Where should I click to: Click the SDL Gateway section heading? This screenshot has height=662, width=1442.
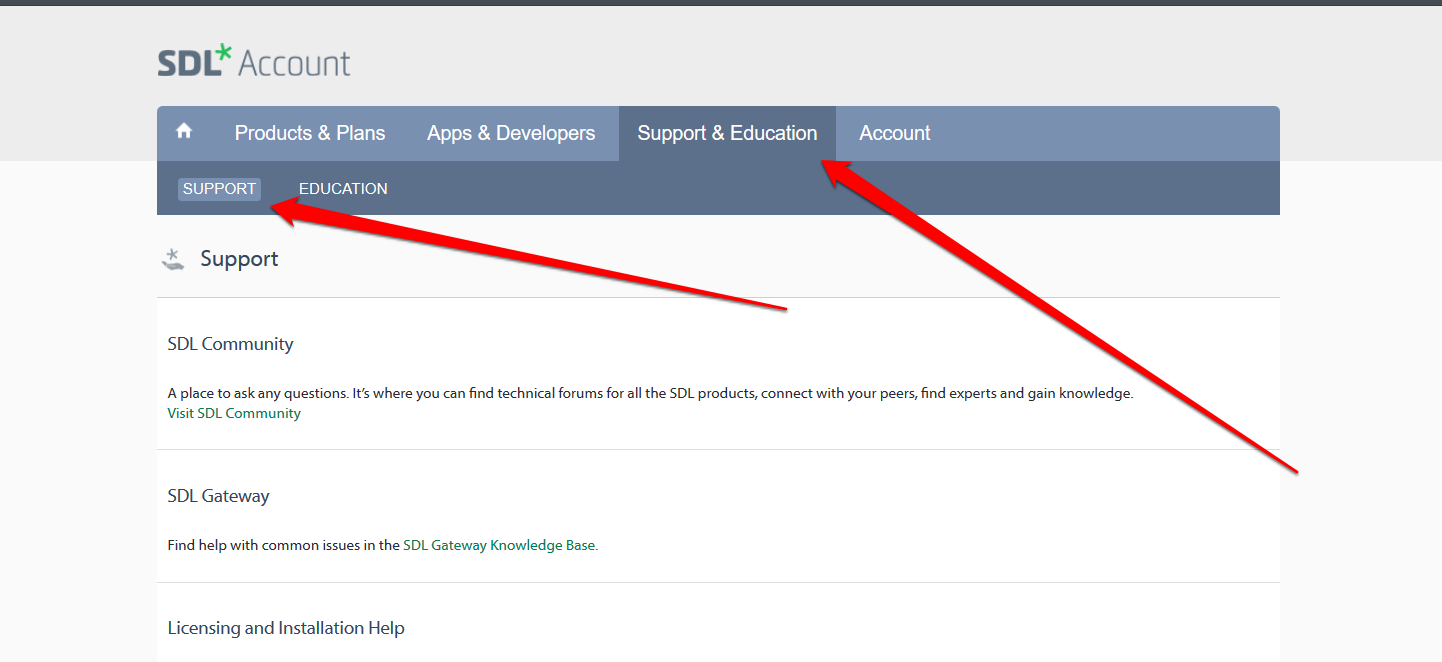tap(218, 496)
